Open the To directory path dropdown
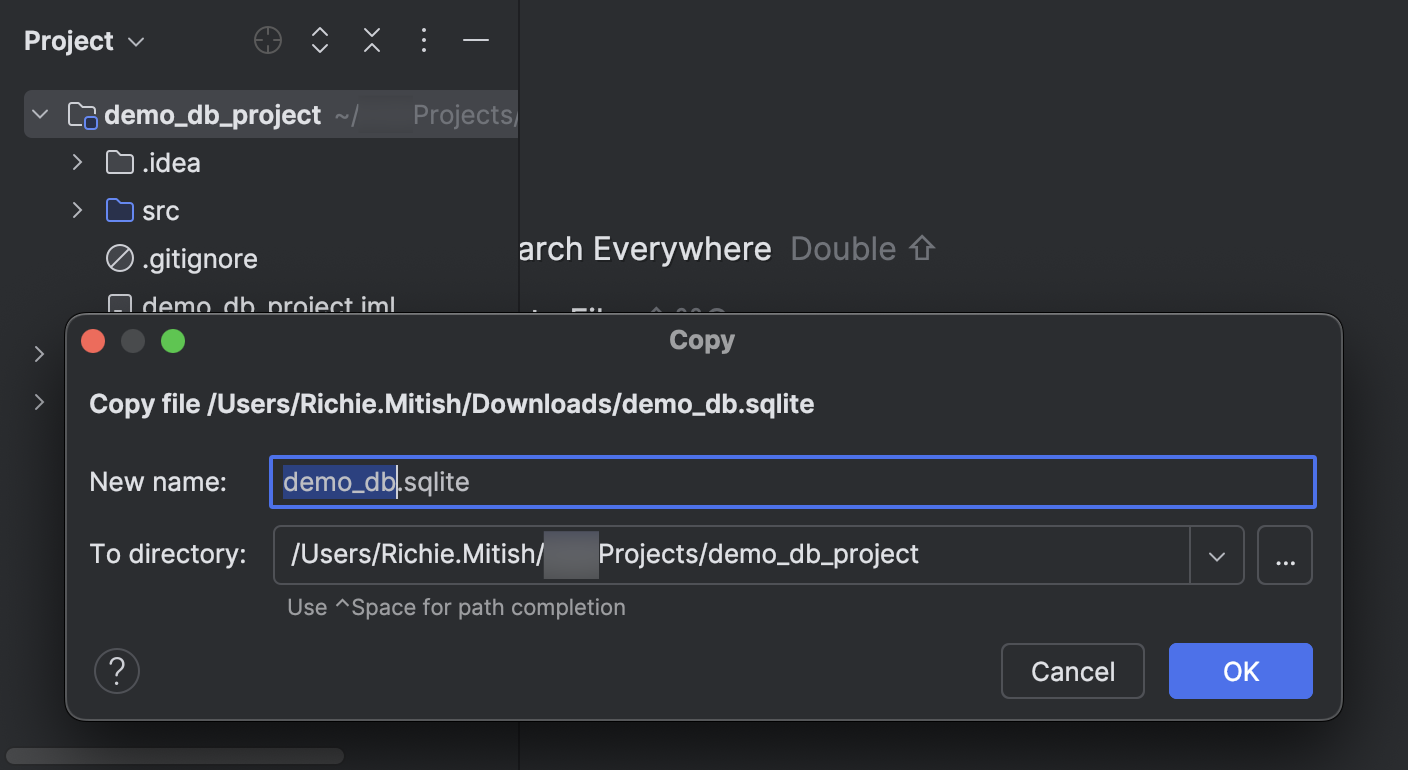Screen dimensions: 1408x770 [1217, 555]
